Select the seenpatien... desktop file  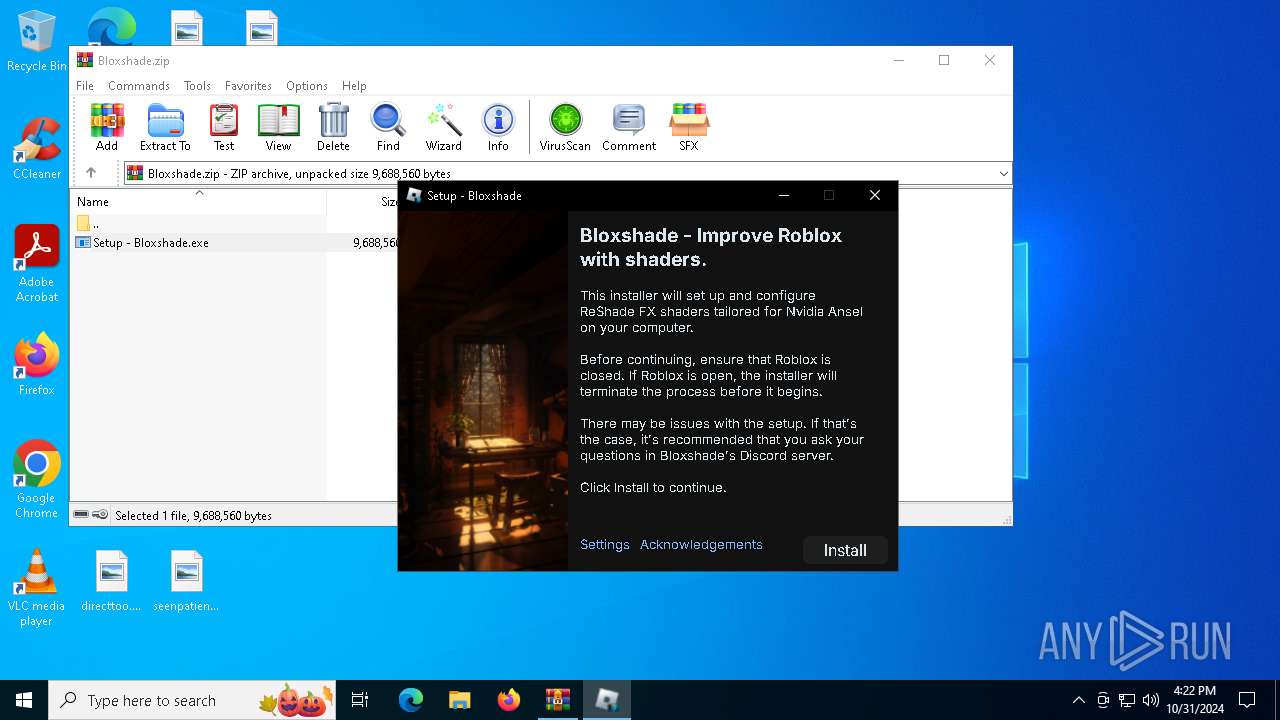tap(186, 581)
